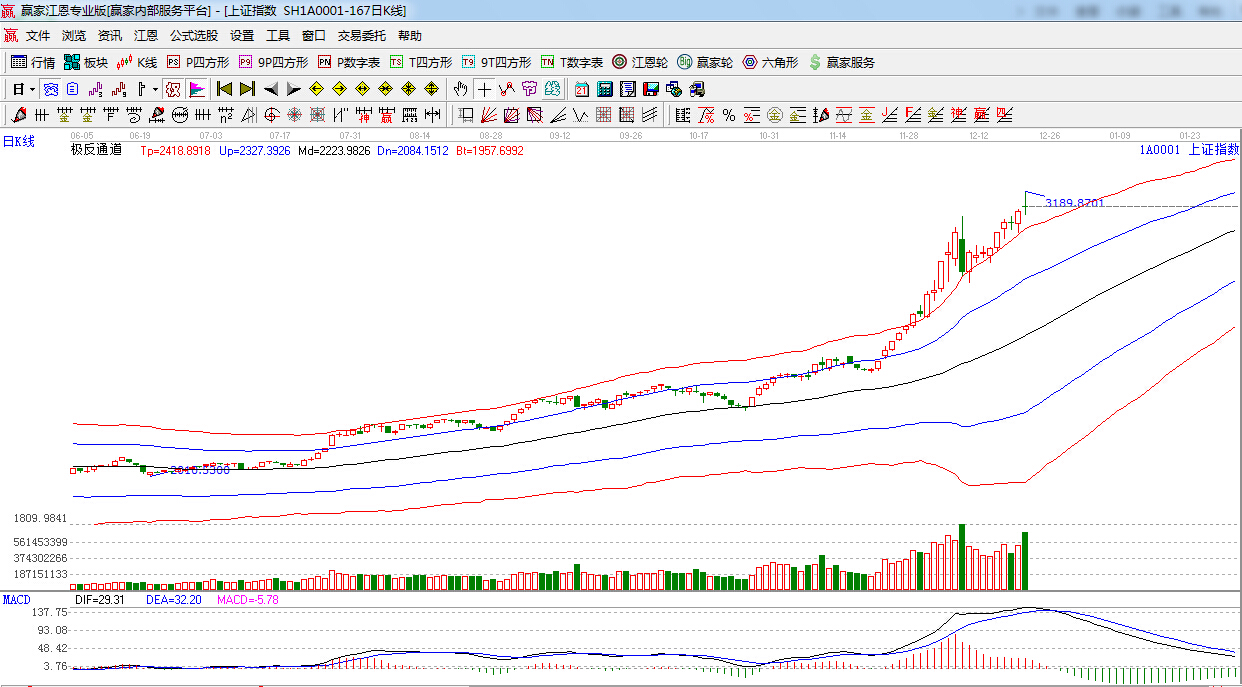
Task: Open the calculator tool icon
Action: tap(604, 89)
